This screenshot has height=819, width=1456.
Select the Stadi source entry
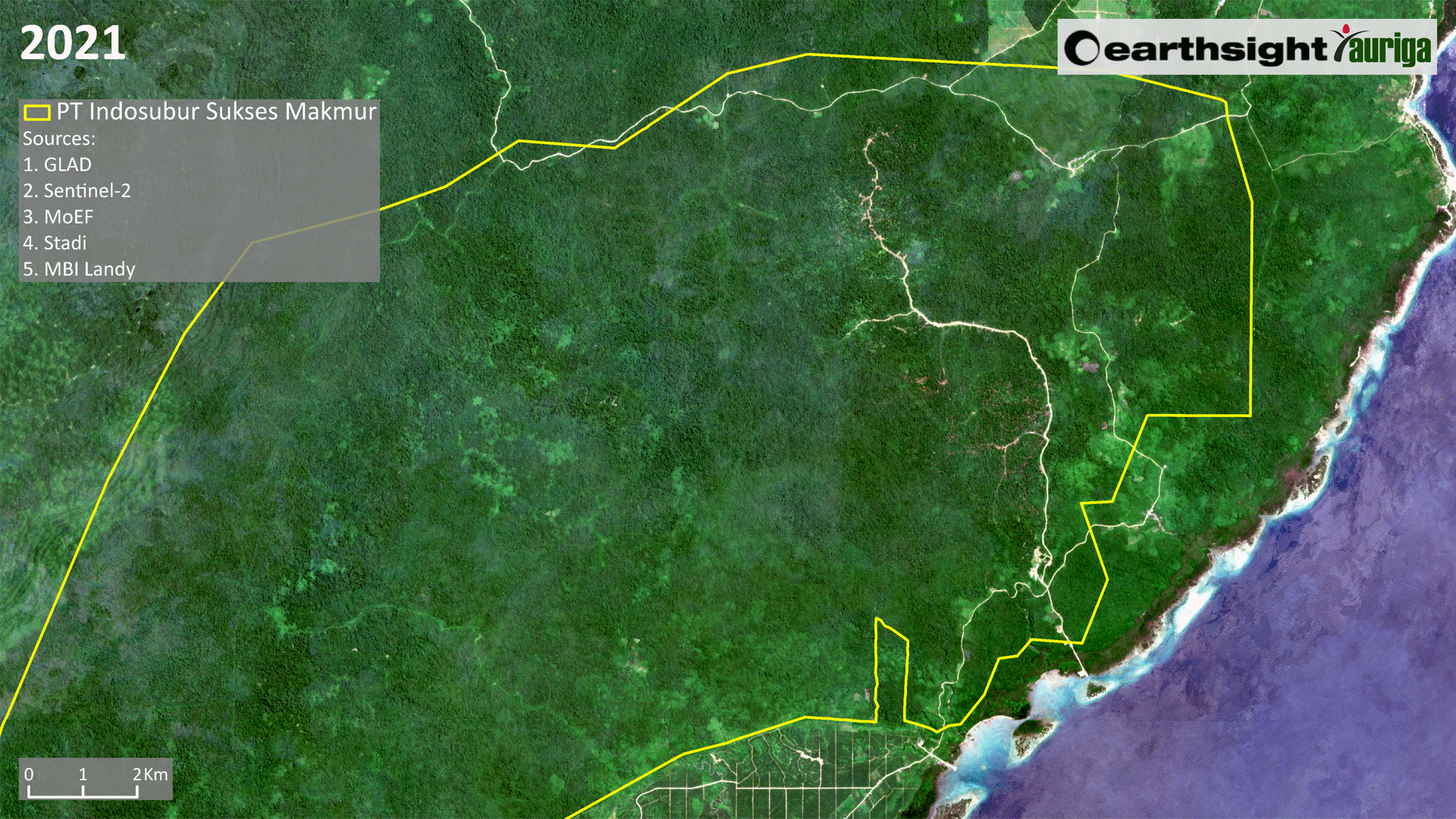[x=55, y=243]
